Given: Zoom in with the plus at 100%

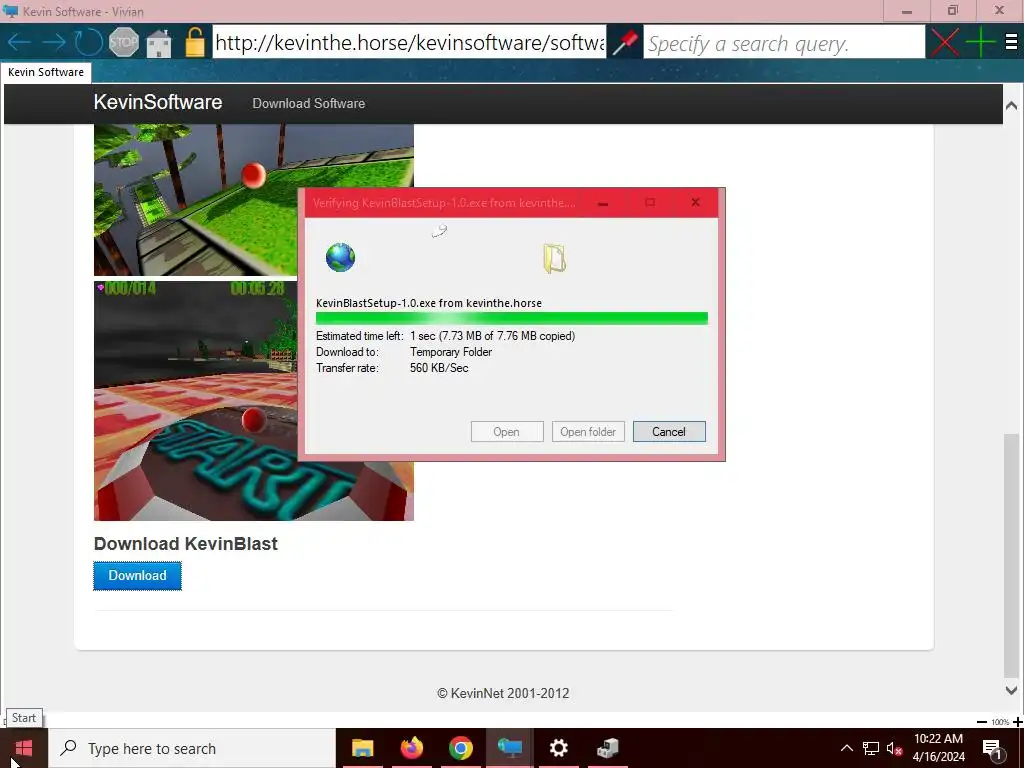Looking at the screenshot, I should click(x=1017, y=722).
